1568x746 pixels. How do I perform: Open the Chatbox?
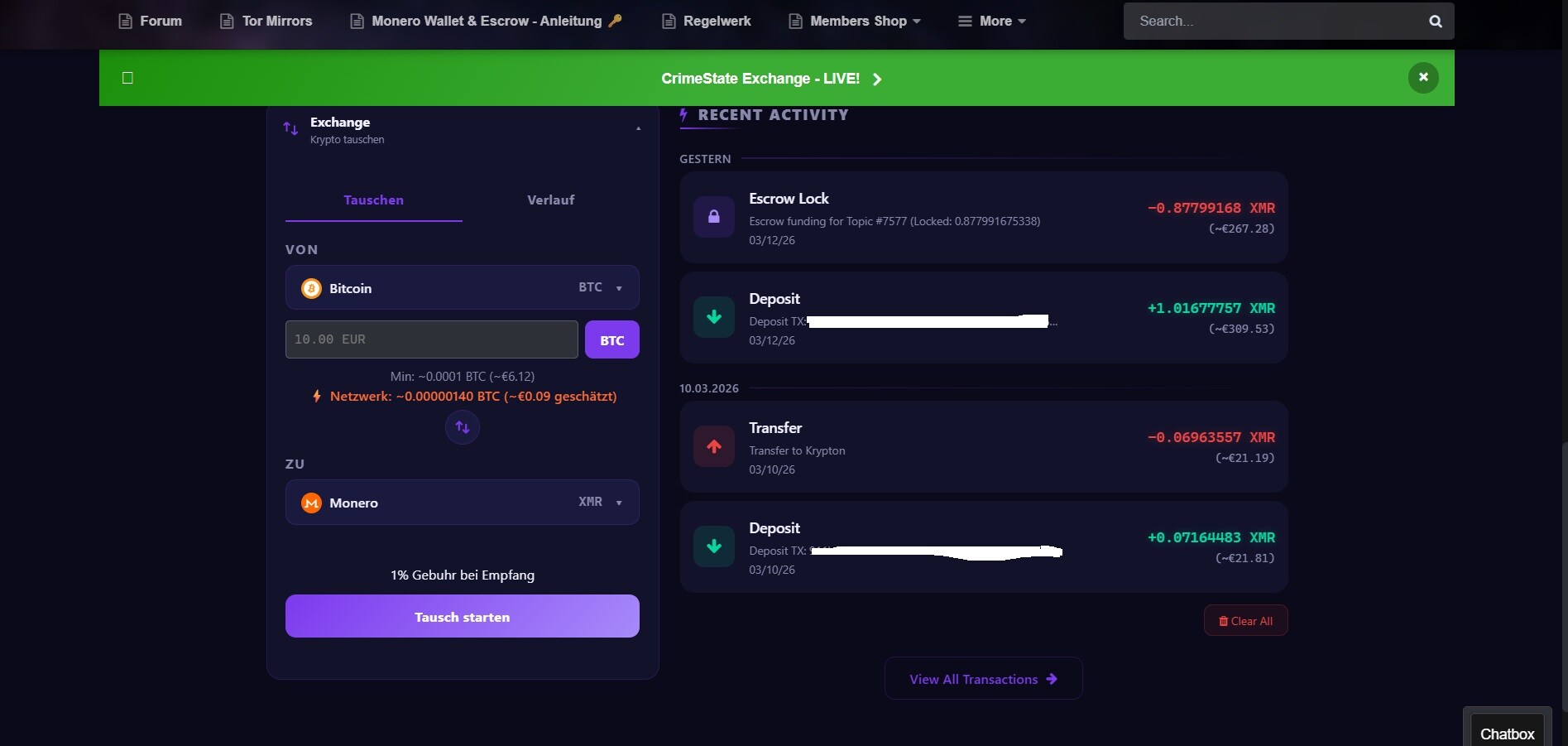tap(1507, 734)
